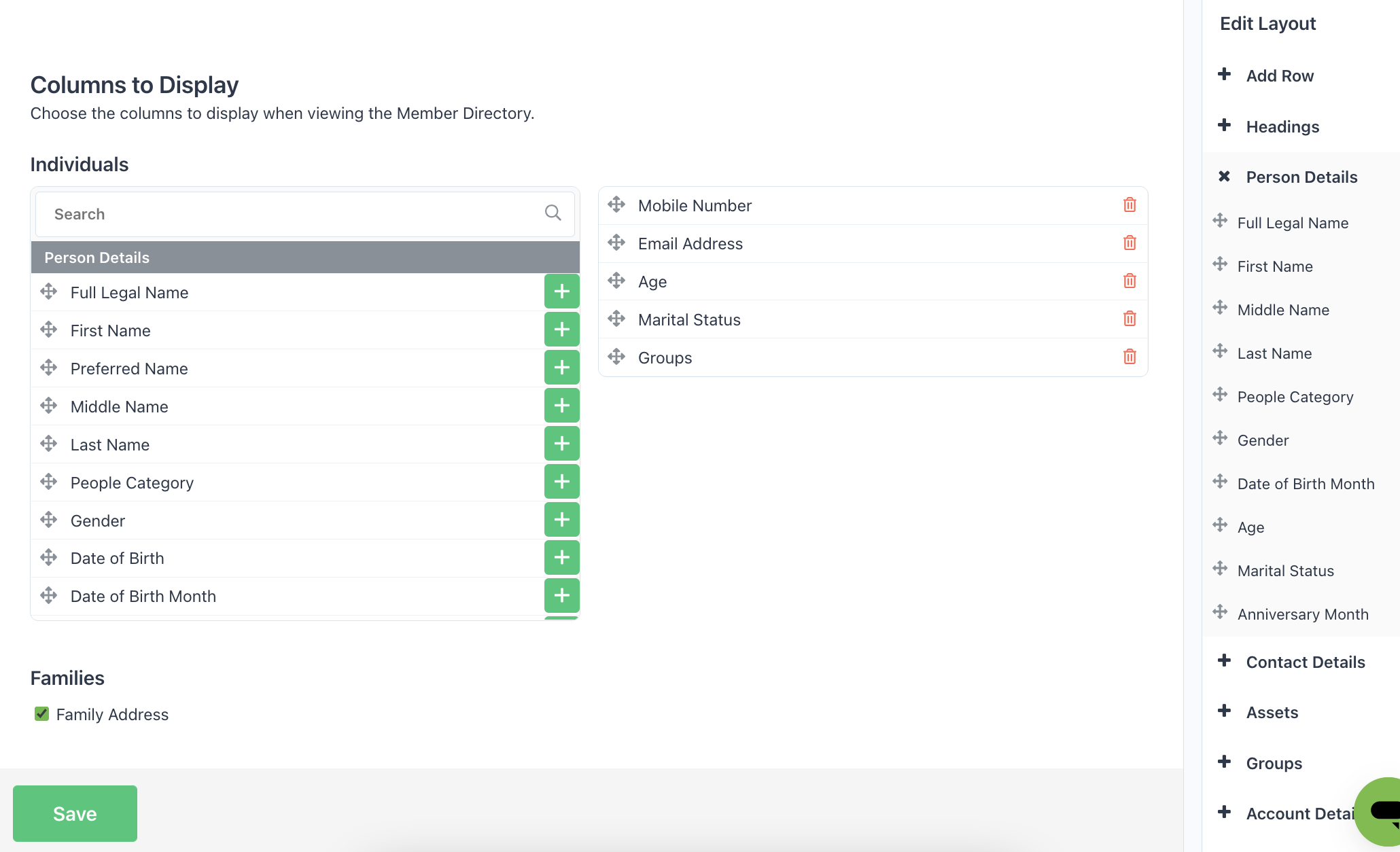
Task: Uncheck the Family Address checkbox
Action: (41, 714)
